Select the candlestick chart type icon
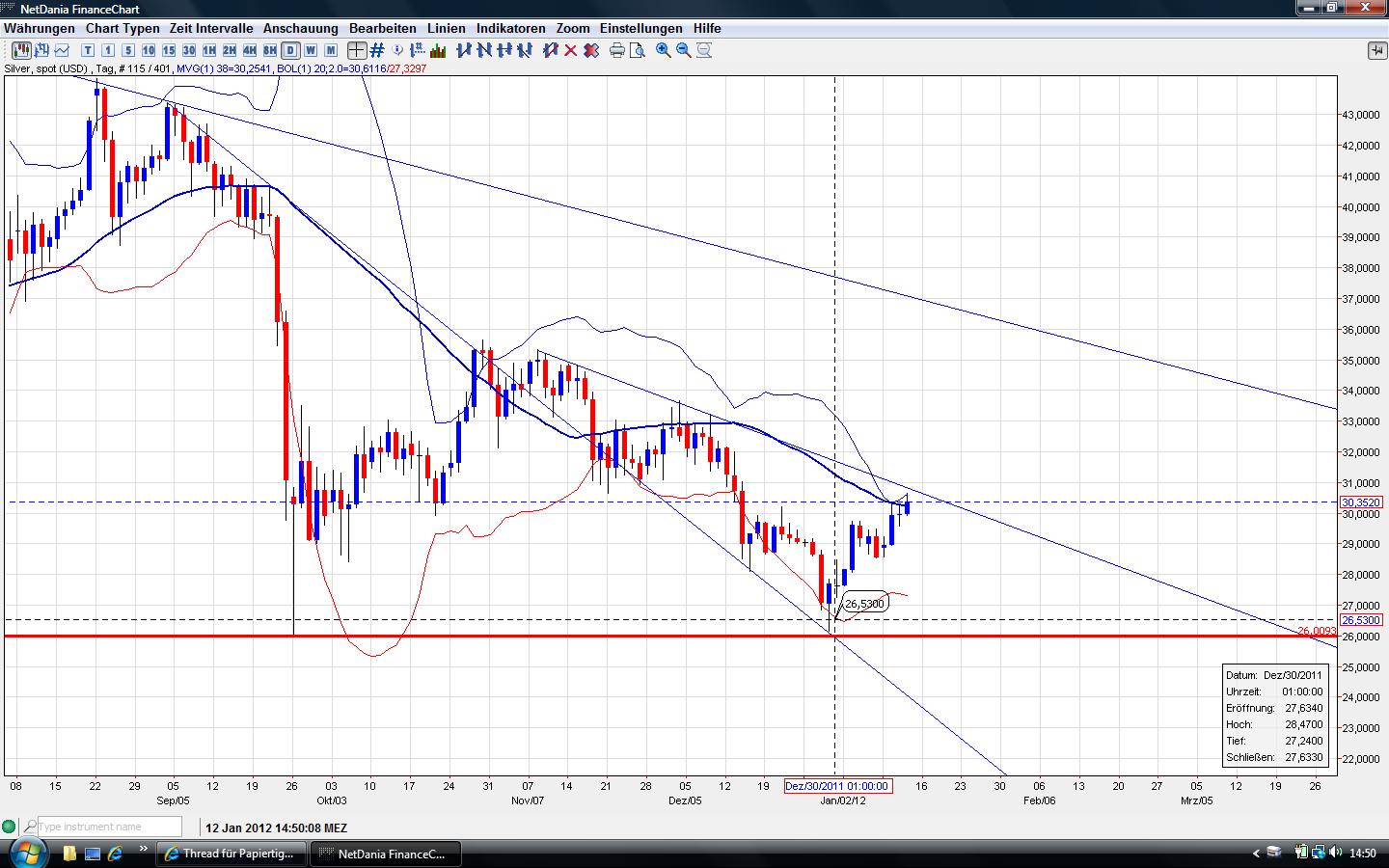Image resolution: width=1389 pixels, height=868 pixels. pos(21,50)
